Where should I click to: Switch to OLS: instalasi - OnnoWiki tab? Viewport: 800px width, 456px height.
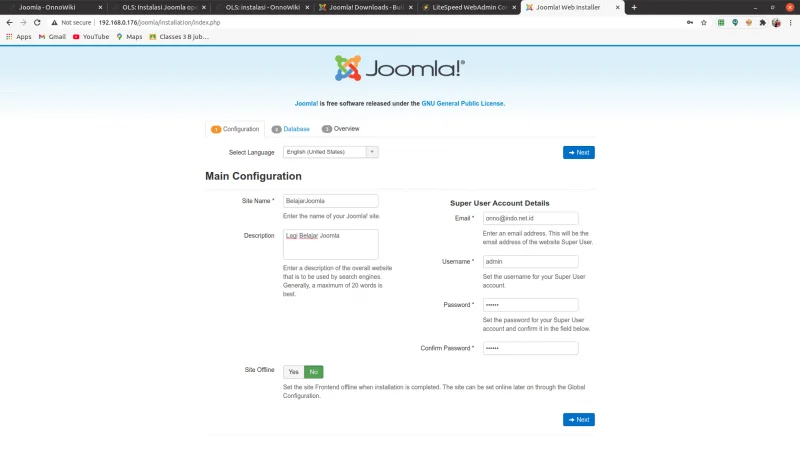[x=262, y=7]
